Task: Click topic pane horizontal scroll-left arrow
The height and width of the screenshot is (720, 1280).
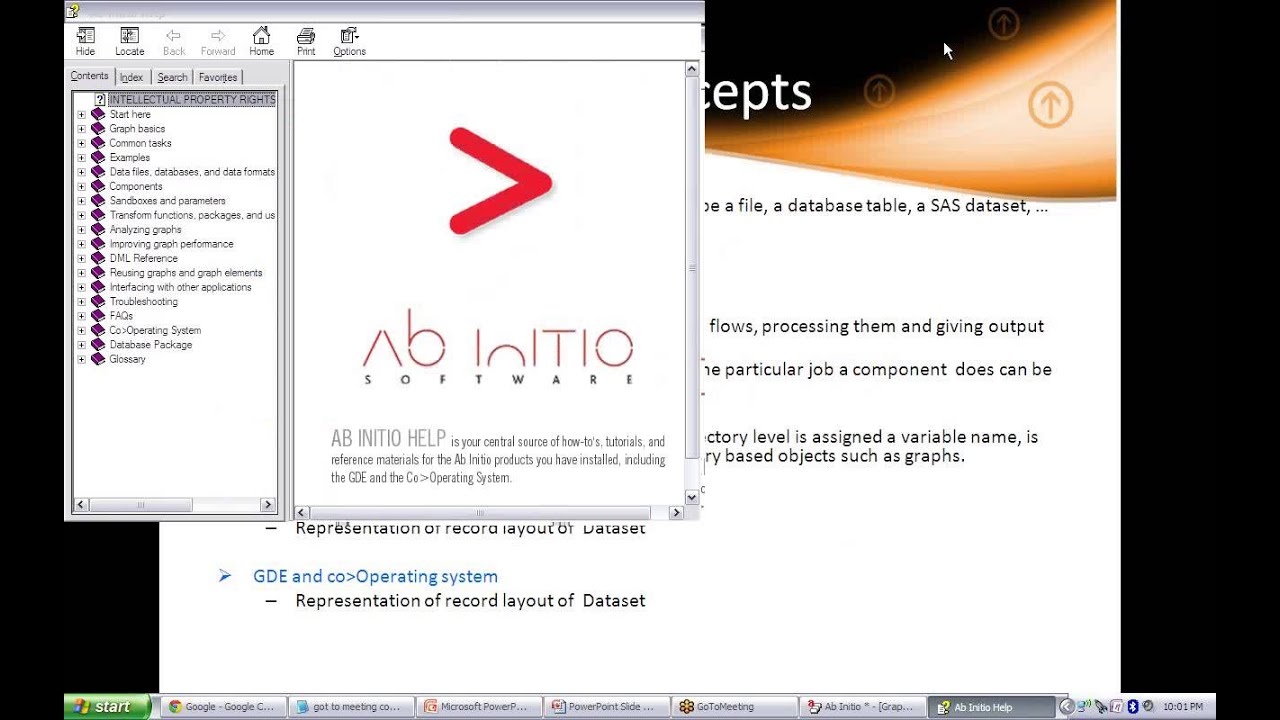Action: pyautogui.click(x=302, y=512)
